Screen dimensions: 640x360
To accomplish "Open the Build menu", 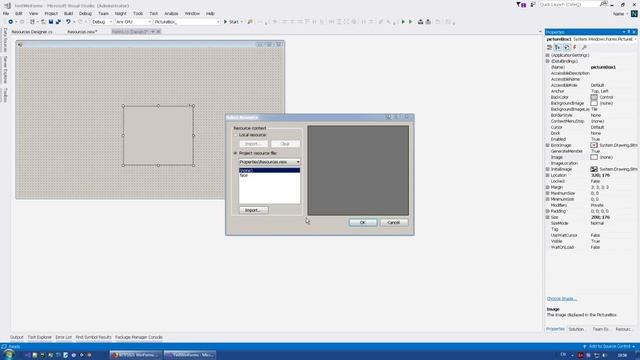I will (x=68, y=13).
